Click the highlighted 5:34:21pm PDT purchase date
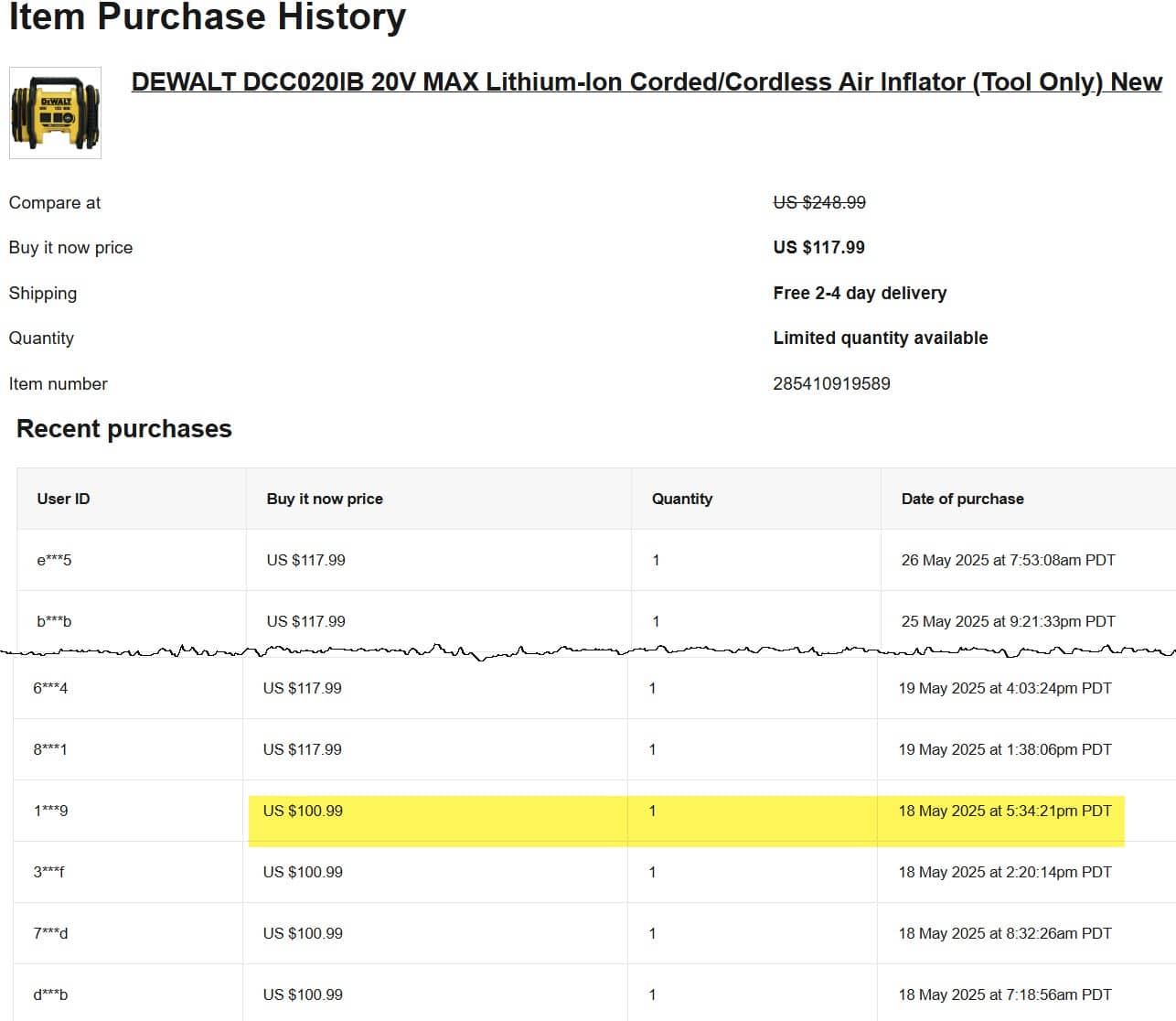This screenshot has width=1176, height=1021. pyautogui.click(x=1004, y=811)
